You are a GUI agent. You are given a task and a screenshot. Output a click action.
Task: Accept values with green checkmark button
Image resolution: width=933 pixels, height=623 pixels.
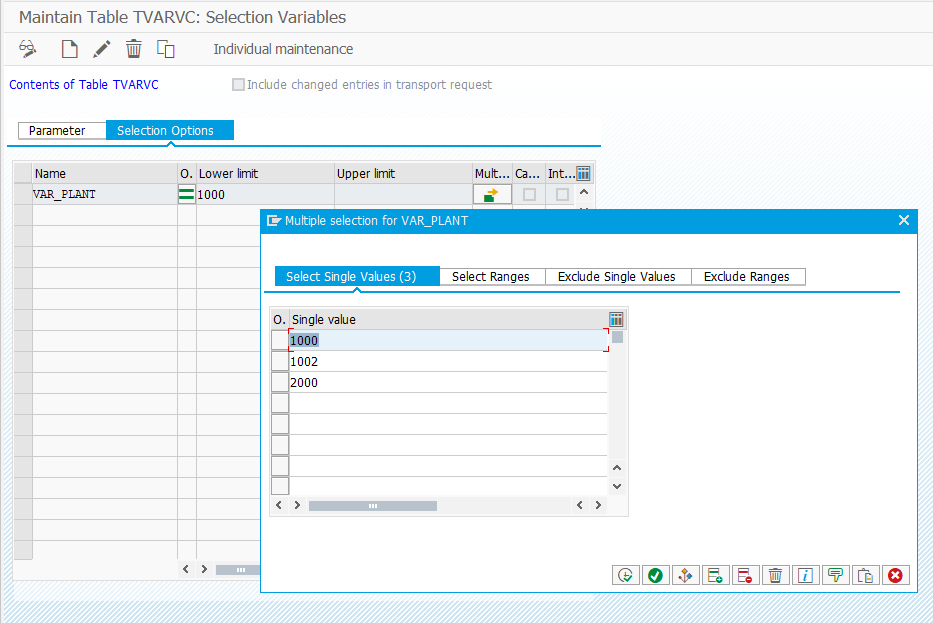[x=656, y=575]
